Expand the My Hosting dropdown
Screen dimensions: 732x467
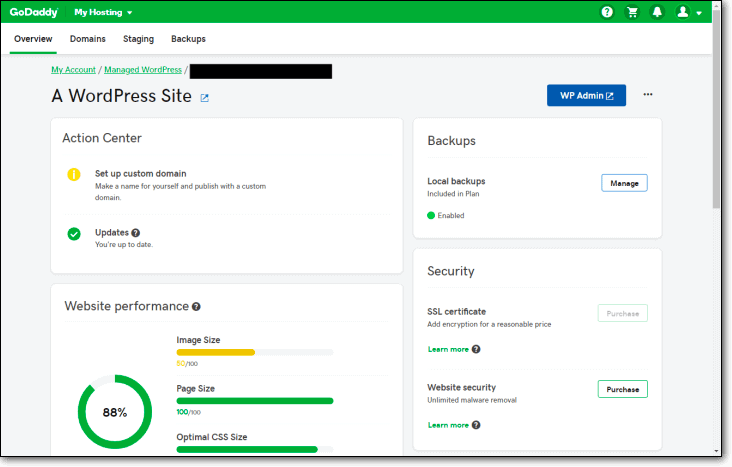coord(103,12)
